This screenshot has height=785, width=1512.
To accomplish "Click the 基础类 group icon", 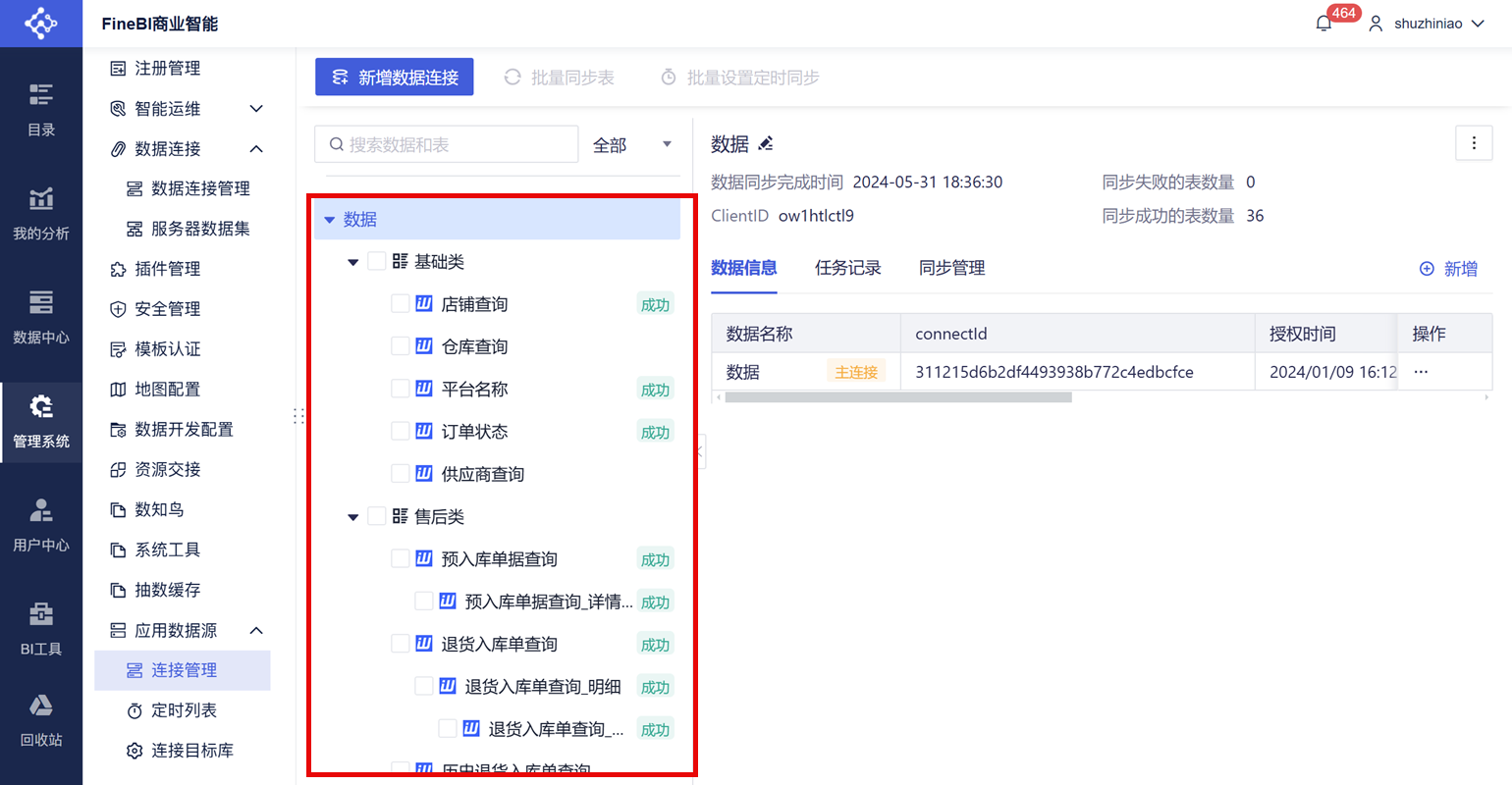I will pos(401,261).
